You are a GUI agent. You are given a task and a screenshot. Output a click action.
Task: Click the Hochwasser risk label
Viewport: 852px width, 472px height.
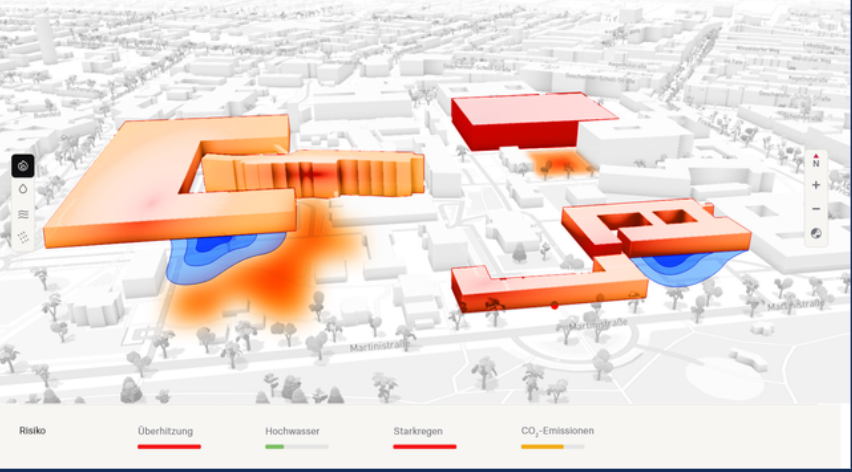(x=292, y=431)
